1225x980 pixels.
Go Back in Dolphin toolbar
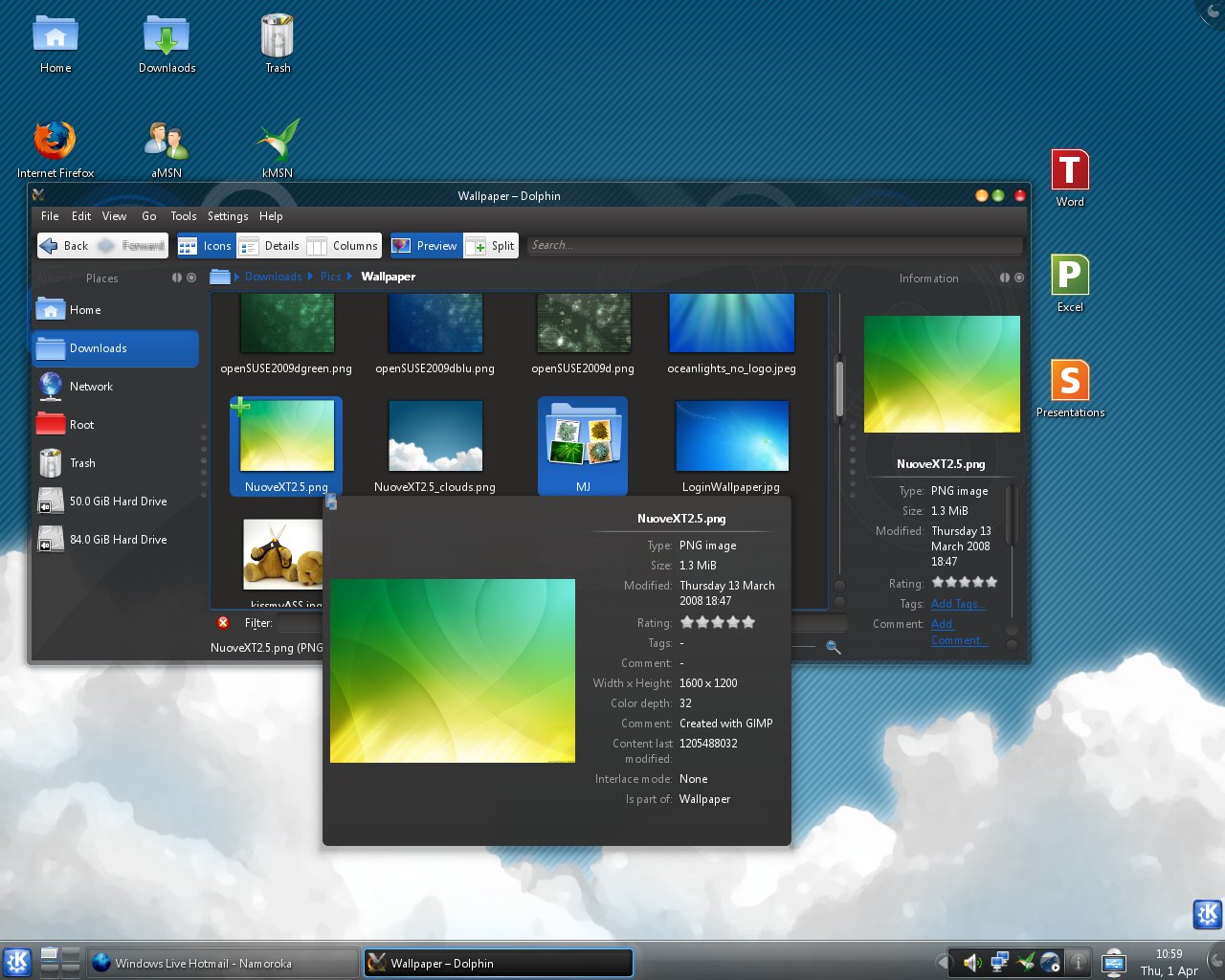coord(64,246)
